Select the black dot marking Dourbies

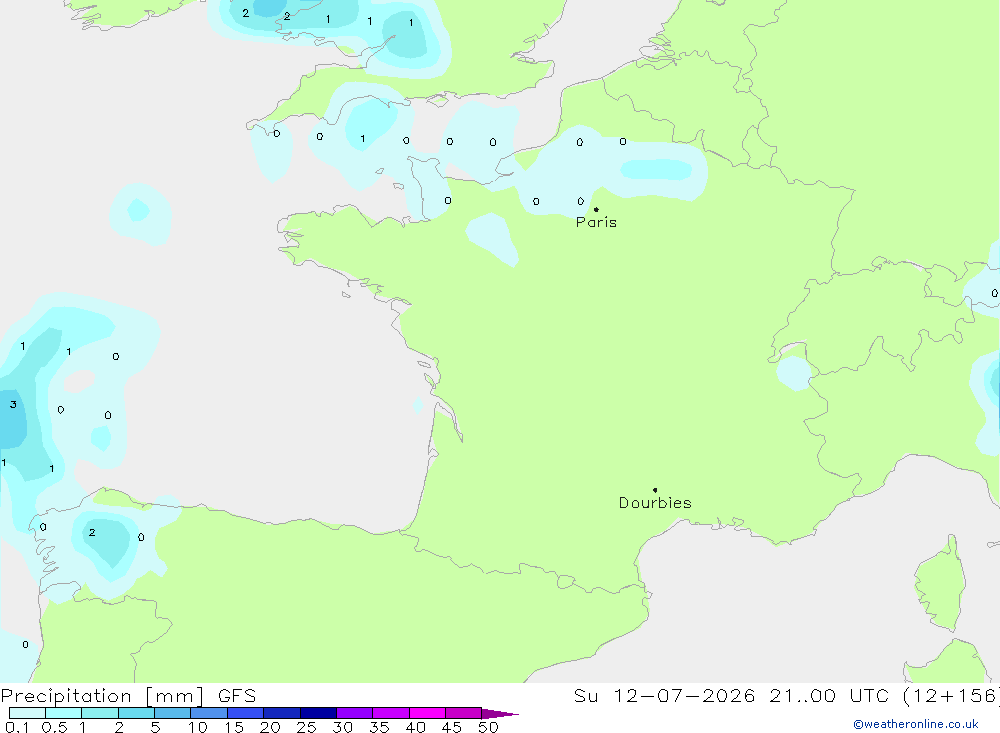(x=655, y=490)
